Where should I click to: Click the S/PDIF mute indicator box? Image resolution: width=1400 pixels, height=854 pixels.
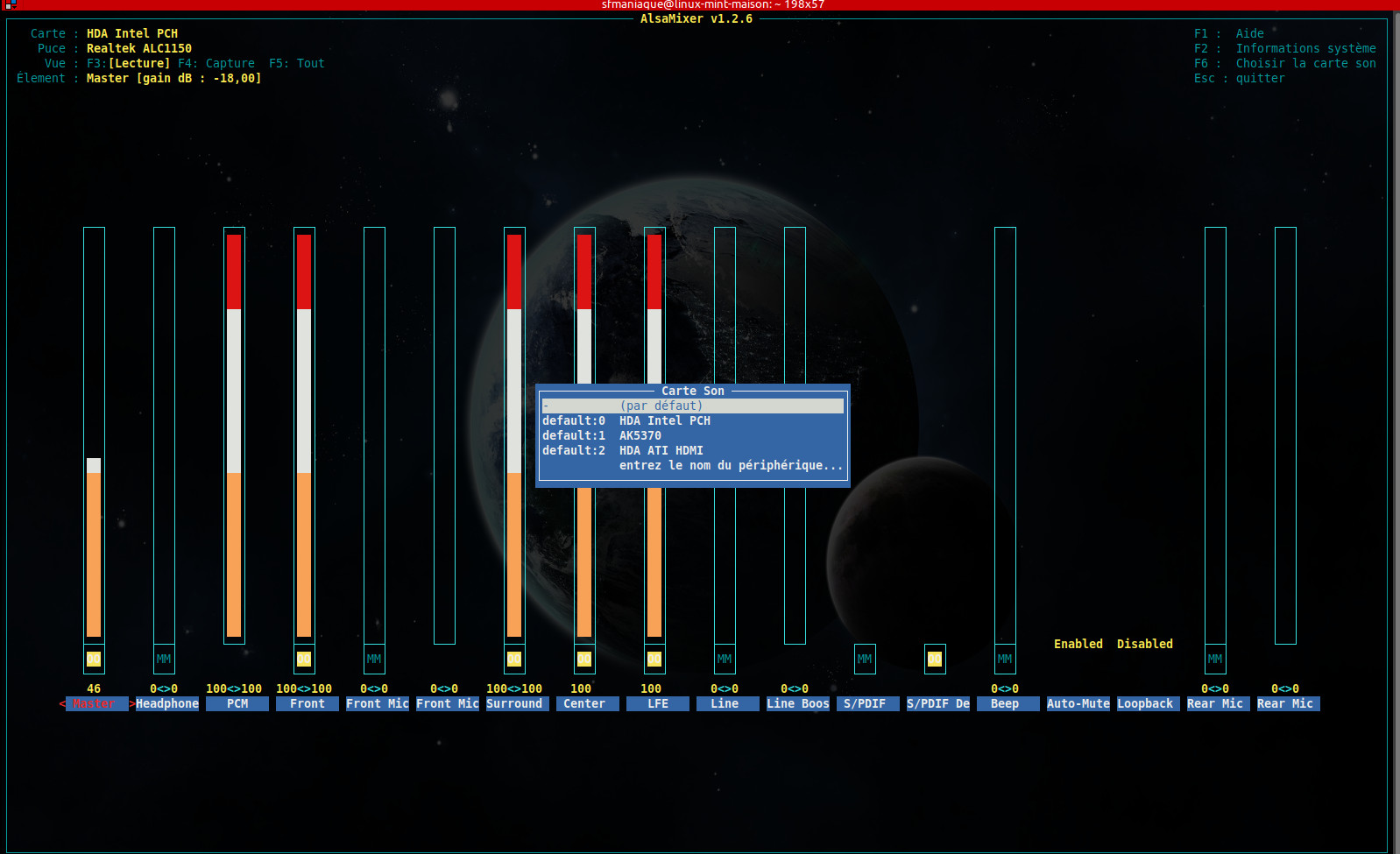click(x=865, y=660)
